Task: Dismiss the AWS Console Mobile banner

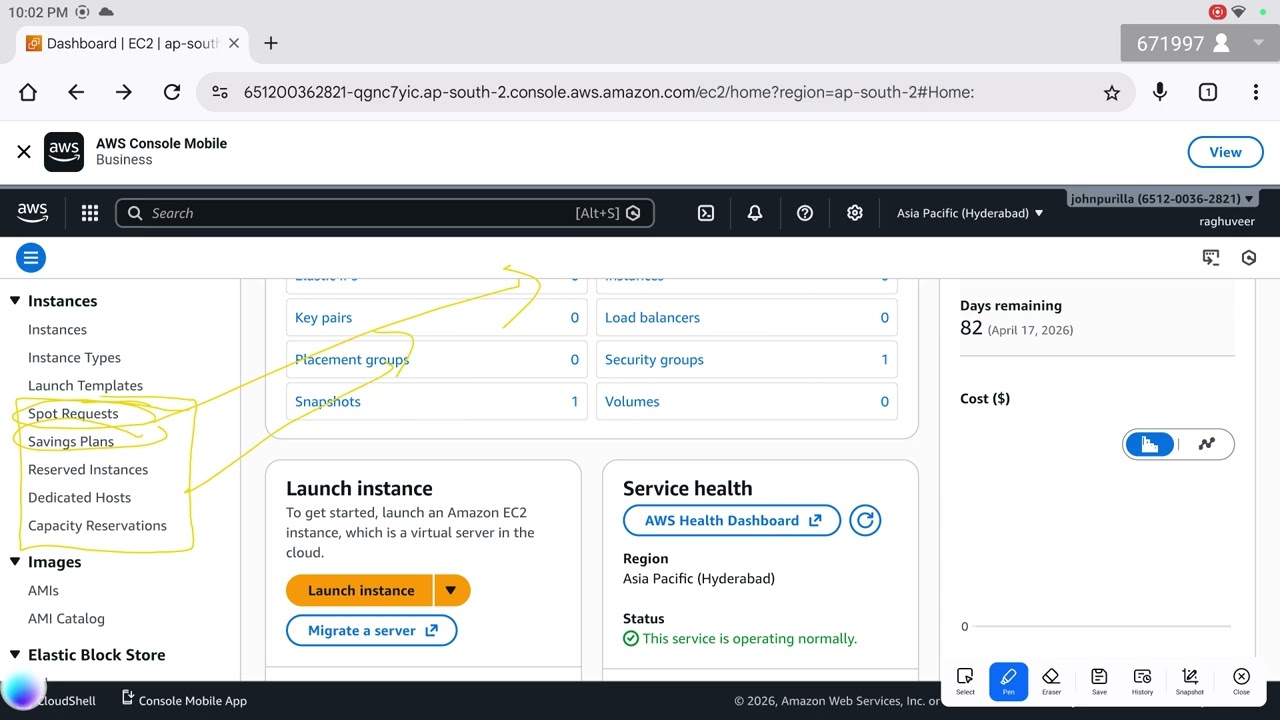Action: coord(24,152)
